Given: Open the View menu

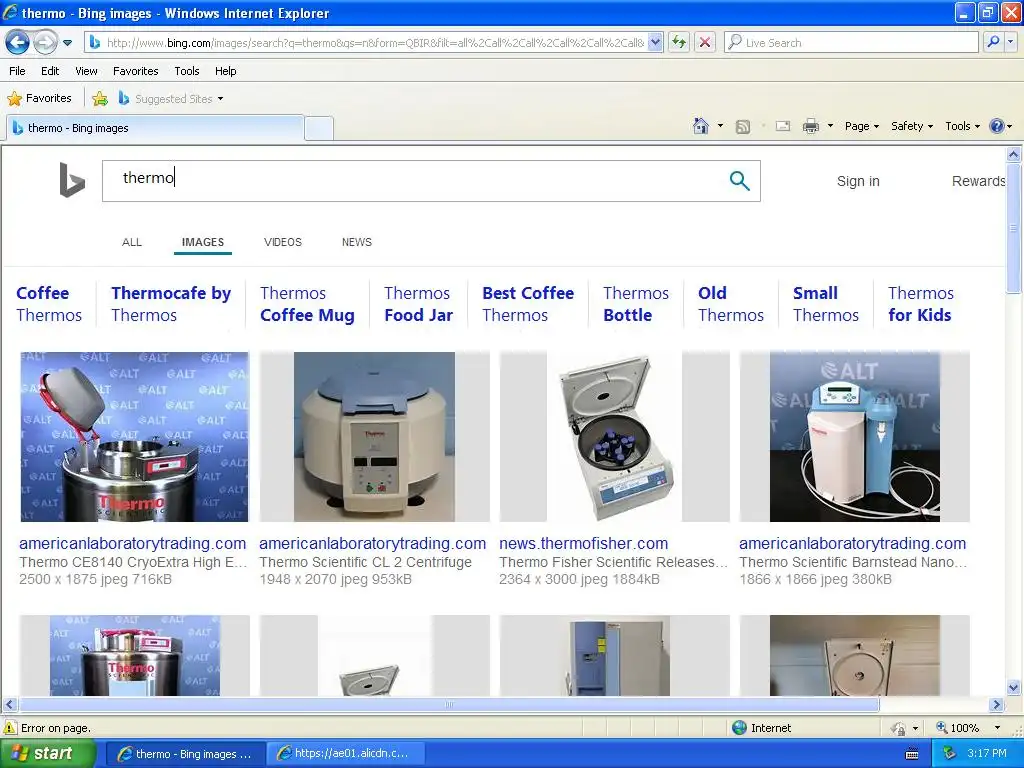Looking at the screenshot, I should point(86,71).
